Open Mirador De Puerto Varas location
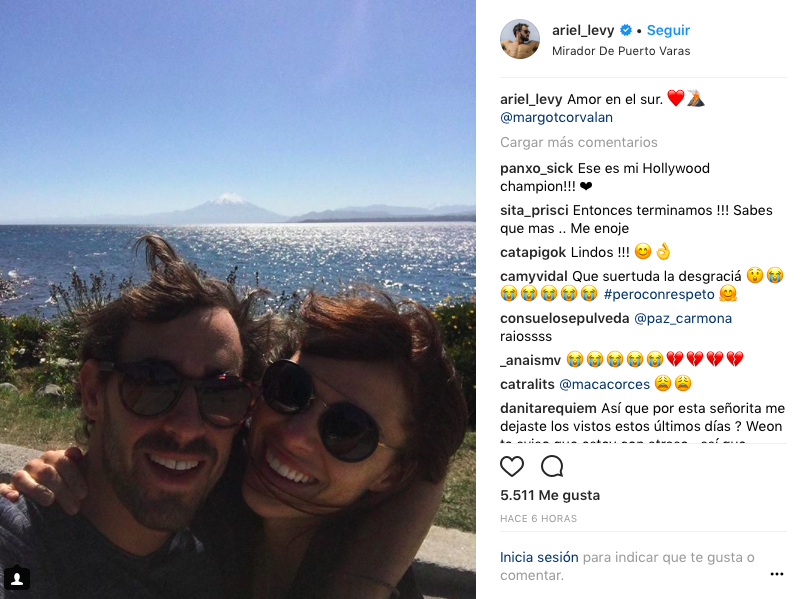The width and height of the screenshot is (806, 599). pyautogui.click(x=621, y=51)
